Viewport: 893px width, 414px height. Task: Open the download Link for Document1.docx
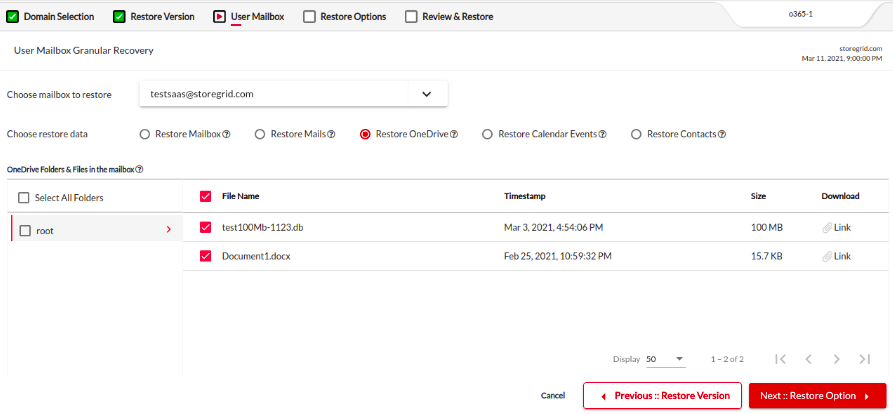837,256
